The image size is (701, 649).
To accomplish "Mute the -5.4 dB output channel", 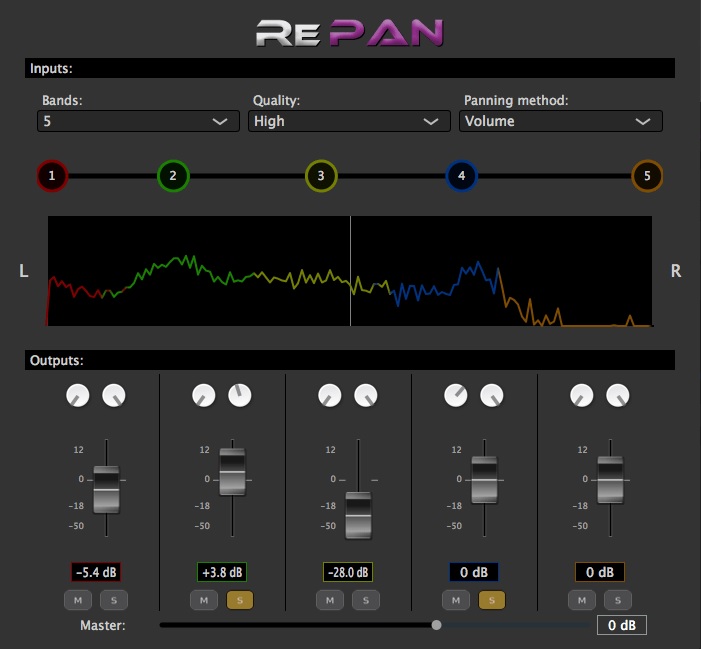I will tap(78, 600).
